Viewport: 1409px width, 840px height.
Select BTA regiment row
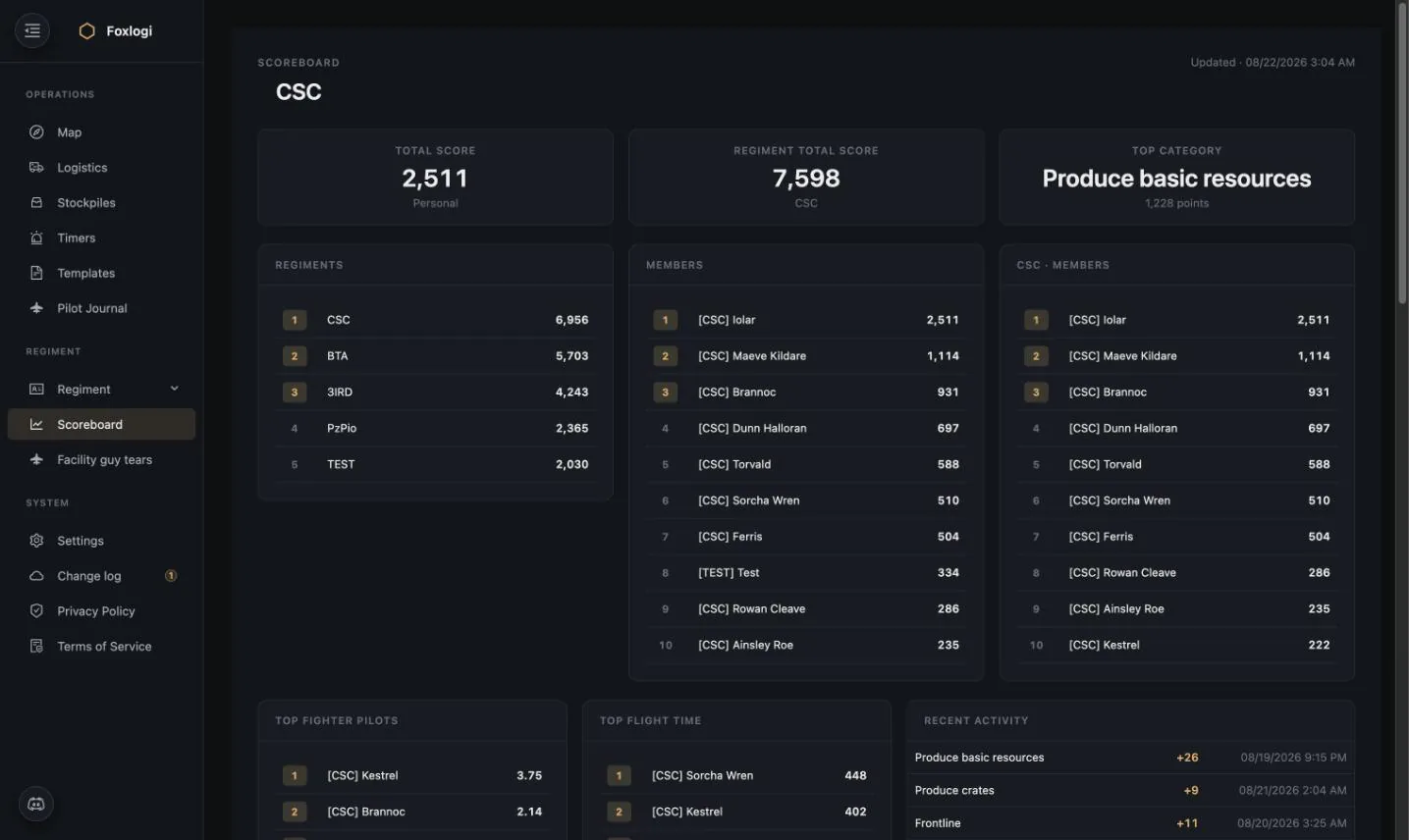435,356
